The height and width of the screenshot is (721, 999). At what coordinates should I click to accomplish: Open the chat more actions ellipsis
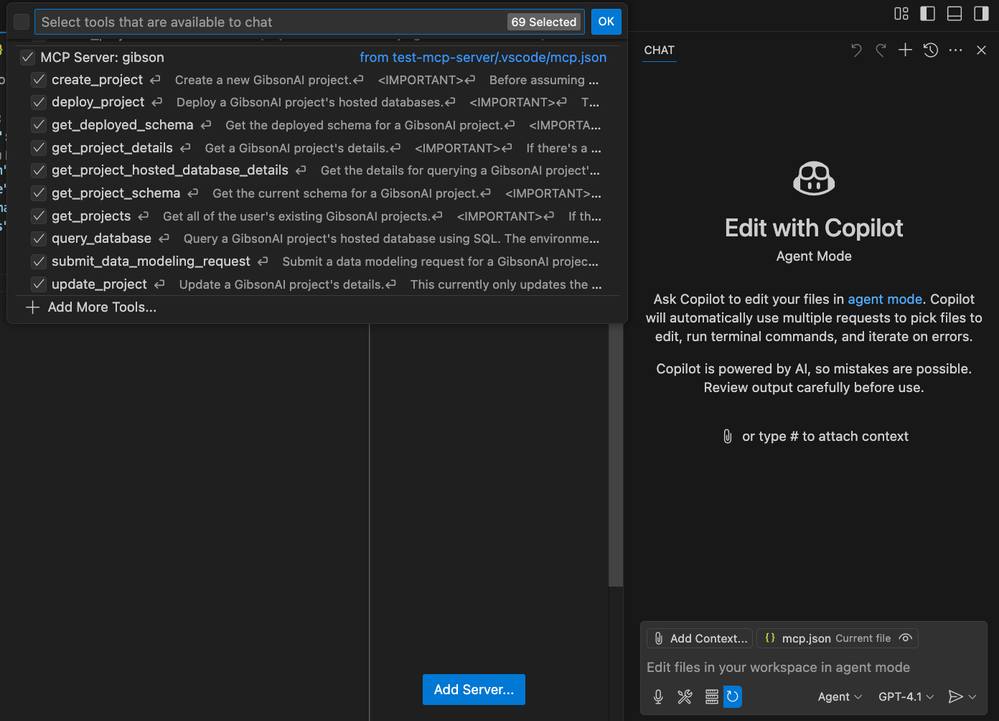click(x=955, y=50)
